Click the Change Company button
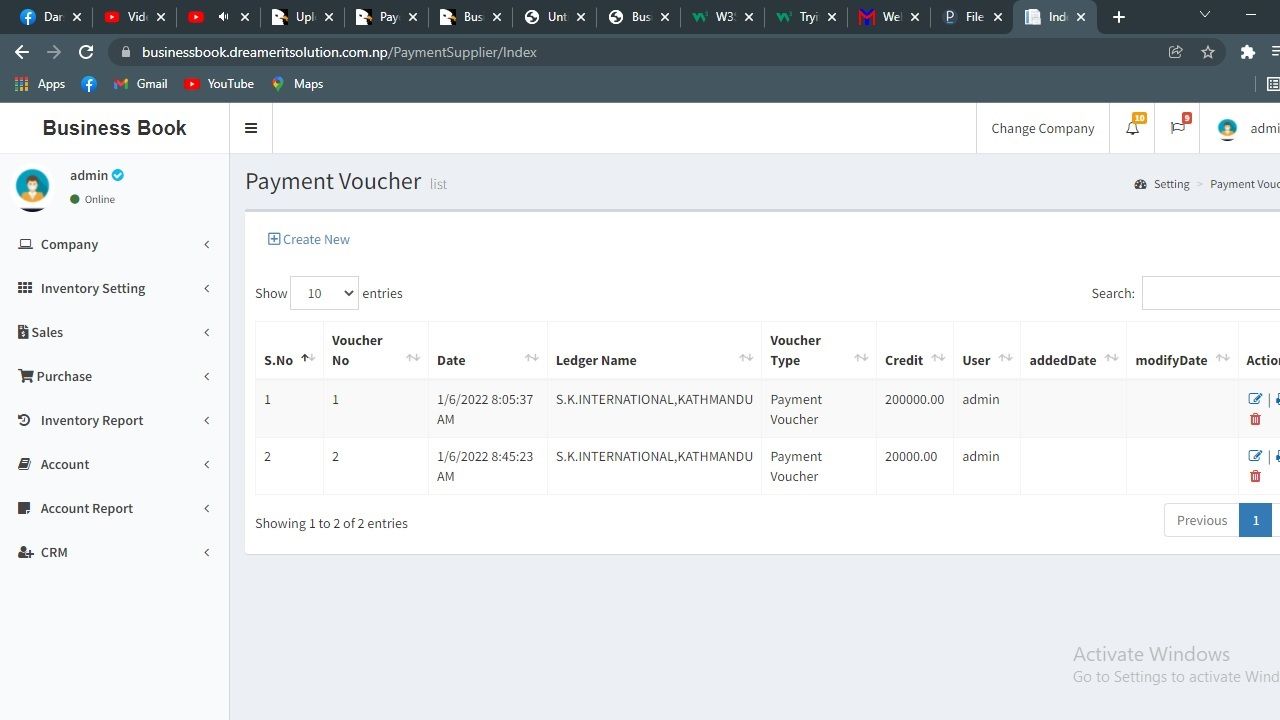1280x720 pixels. pos(1042,128)
